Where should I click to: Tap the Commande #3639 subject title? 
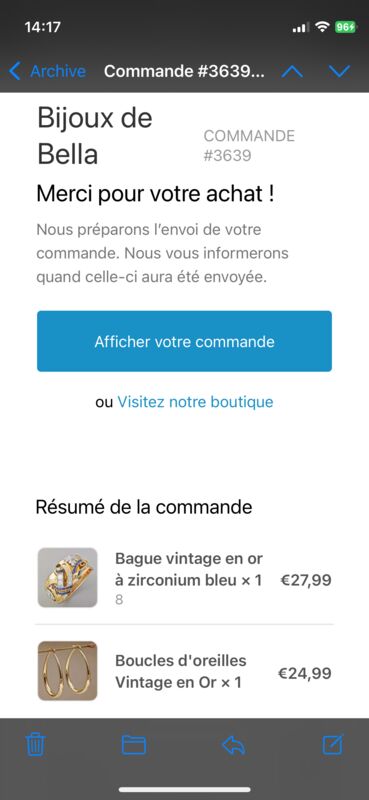tap(184, 71)
